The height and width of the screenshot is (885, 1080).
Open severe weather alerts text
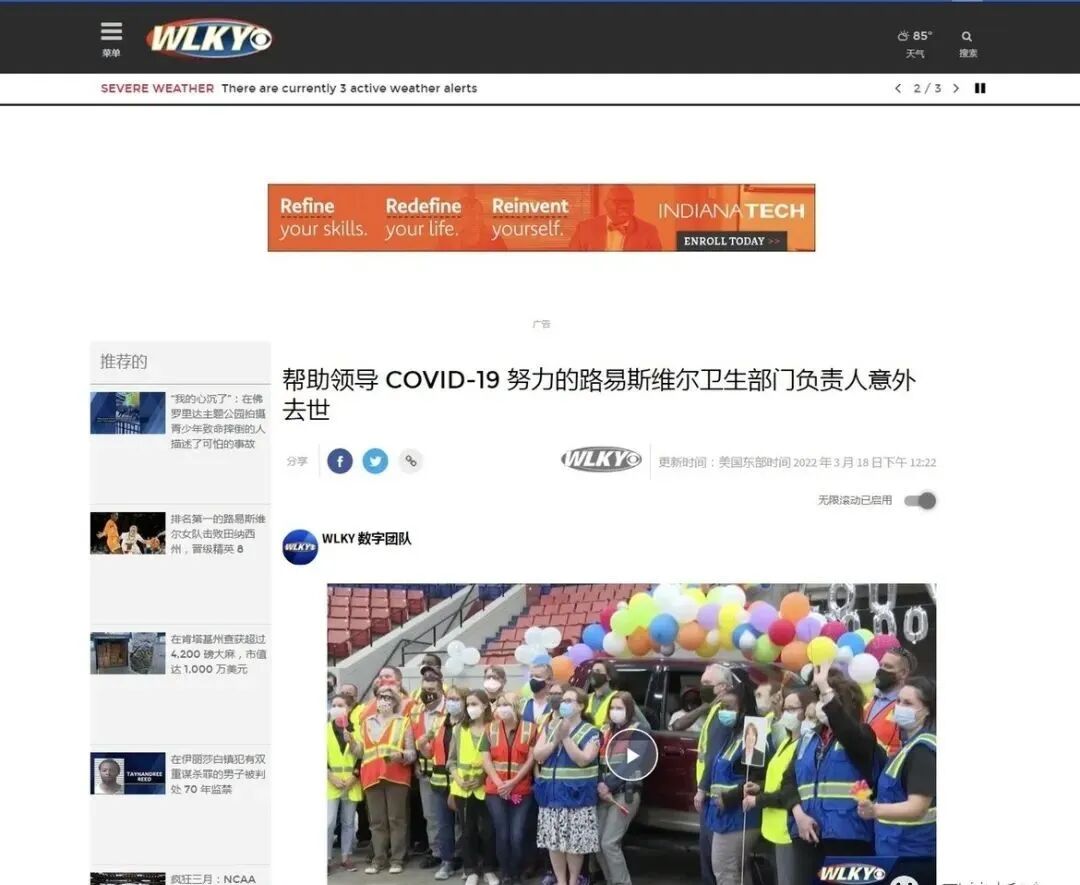(349, 88)
